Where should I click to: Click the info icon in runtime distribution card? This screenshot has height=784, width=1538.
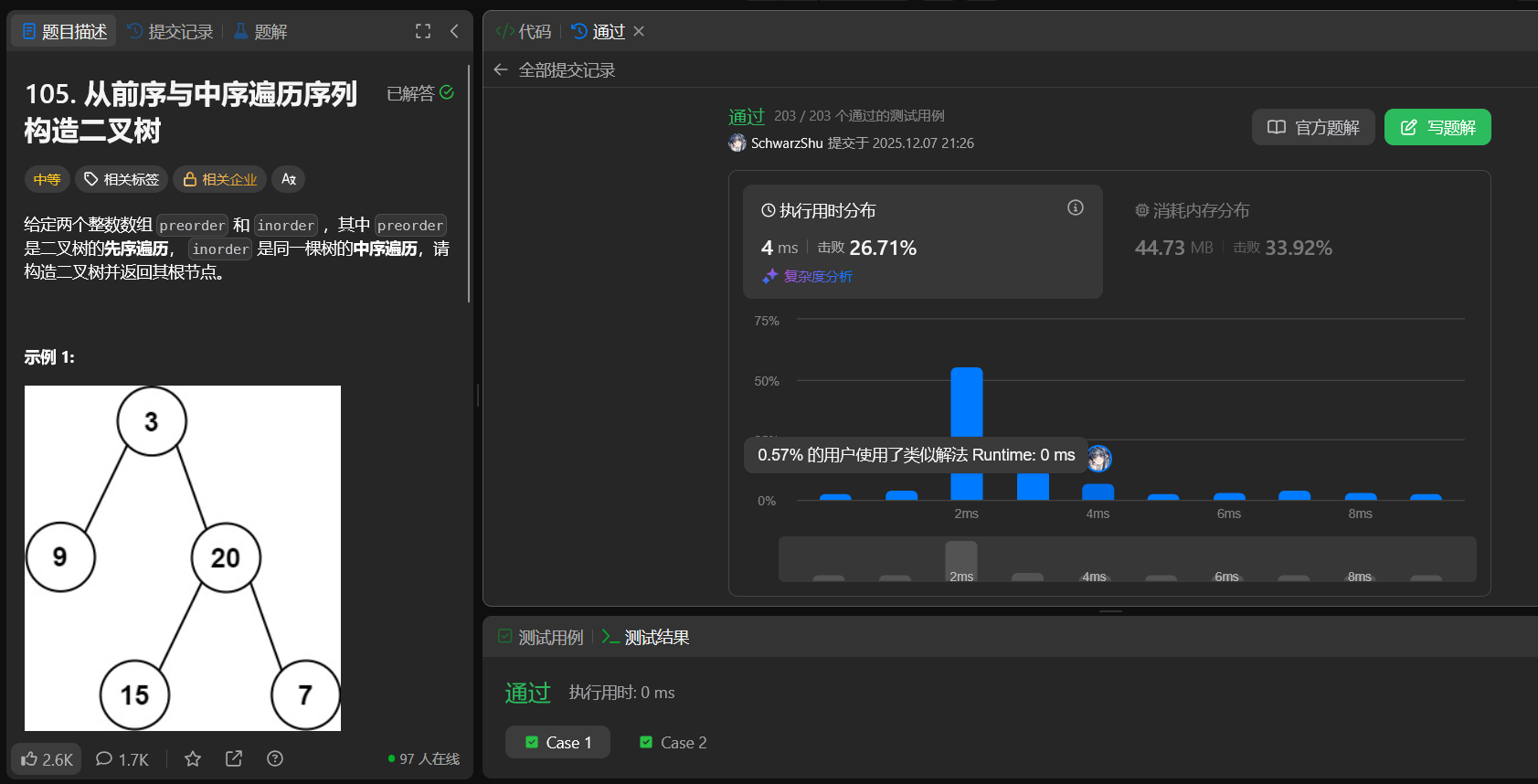click(1076, 208)
